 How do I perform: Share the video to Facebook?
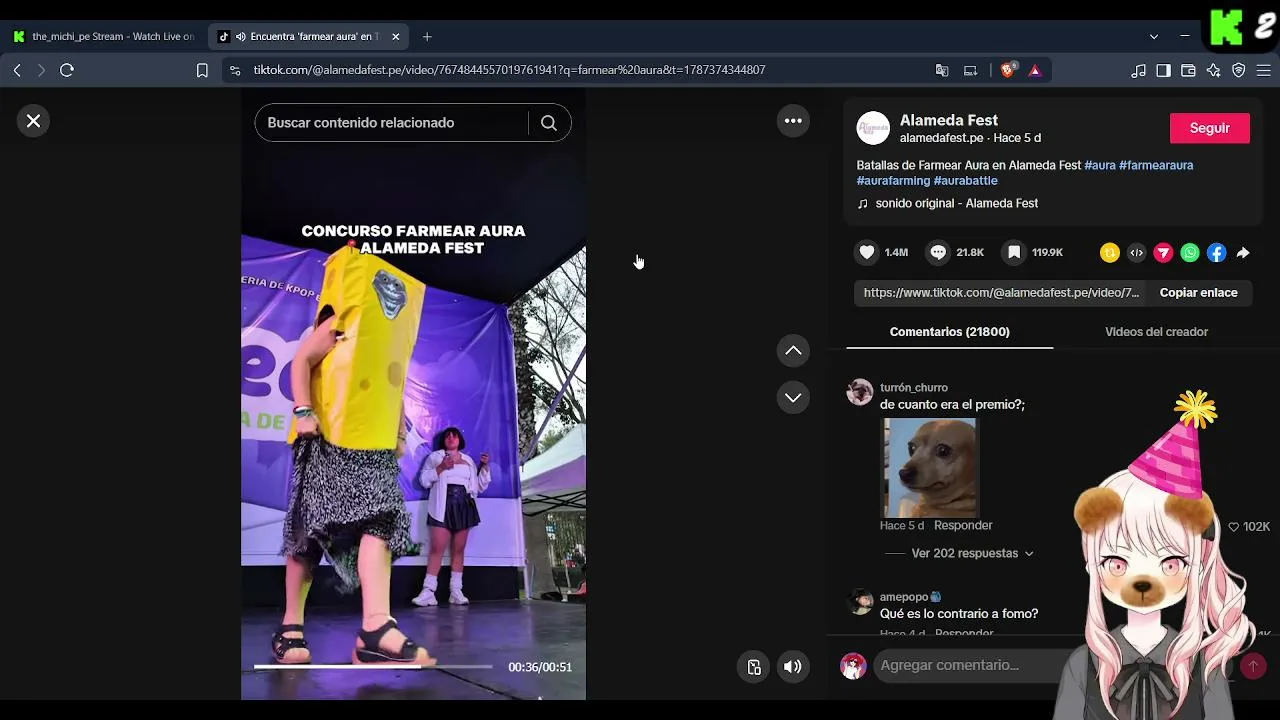coord(1216,253)
